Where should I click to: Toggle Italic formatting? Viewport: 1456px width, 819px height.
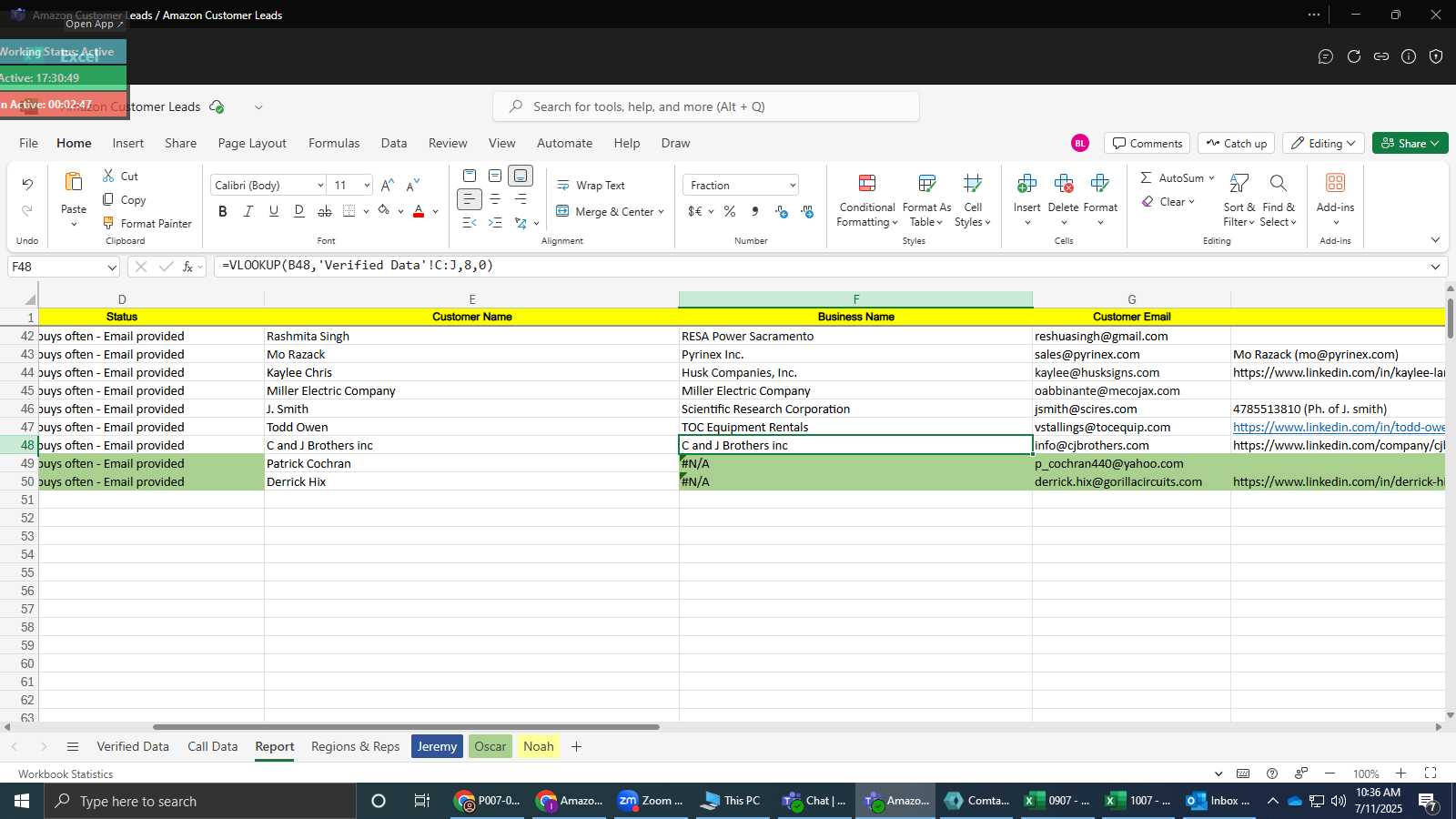click(248, 211)
